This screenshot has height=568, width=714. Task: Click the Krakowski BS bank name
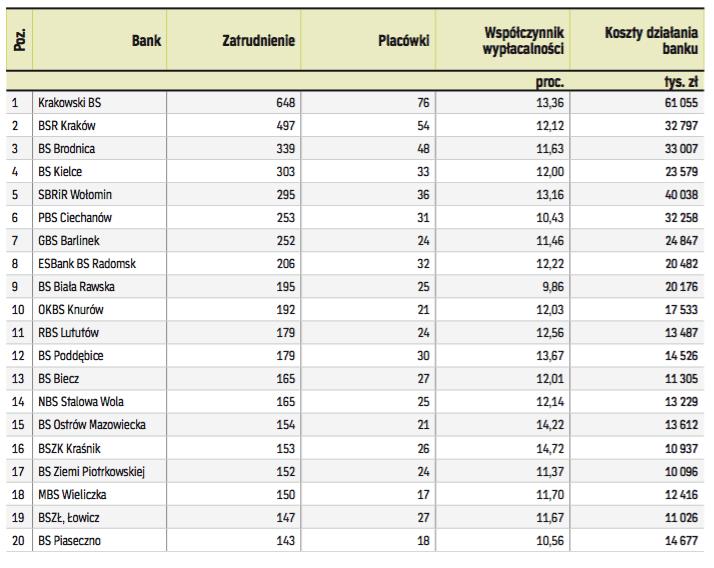coord(69,102)
